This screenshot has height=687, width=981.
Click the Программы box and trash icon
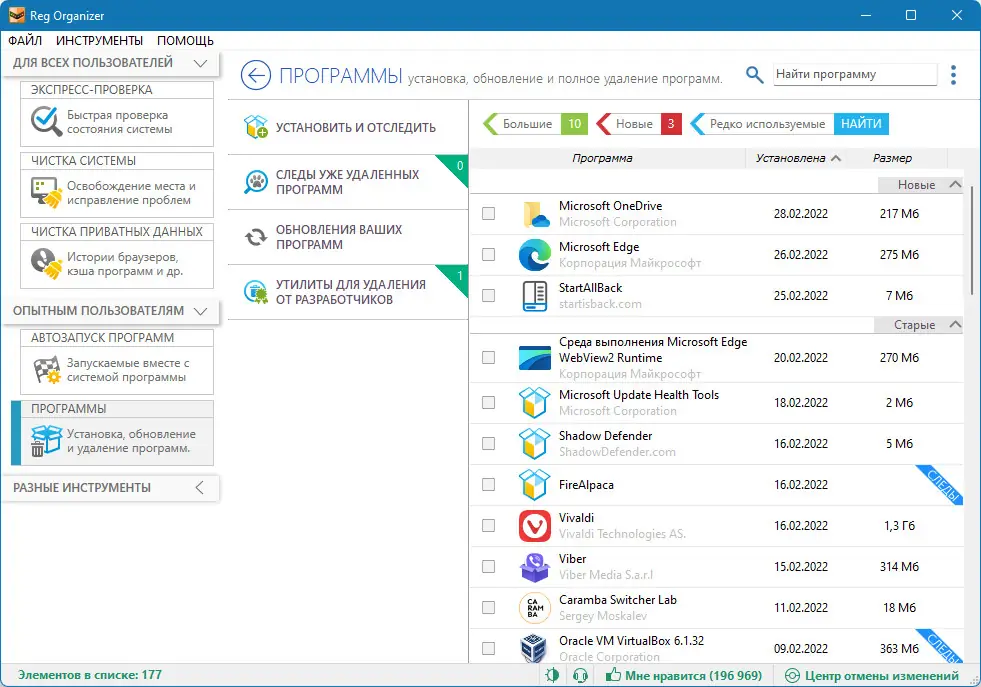tap(46, 440)
